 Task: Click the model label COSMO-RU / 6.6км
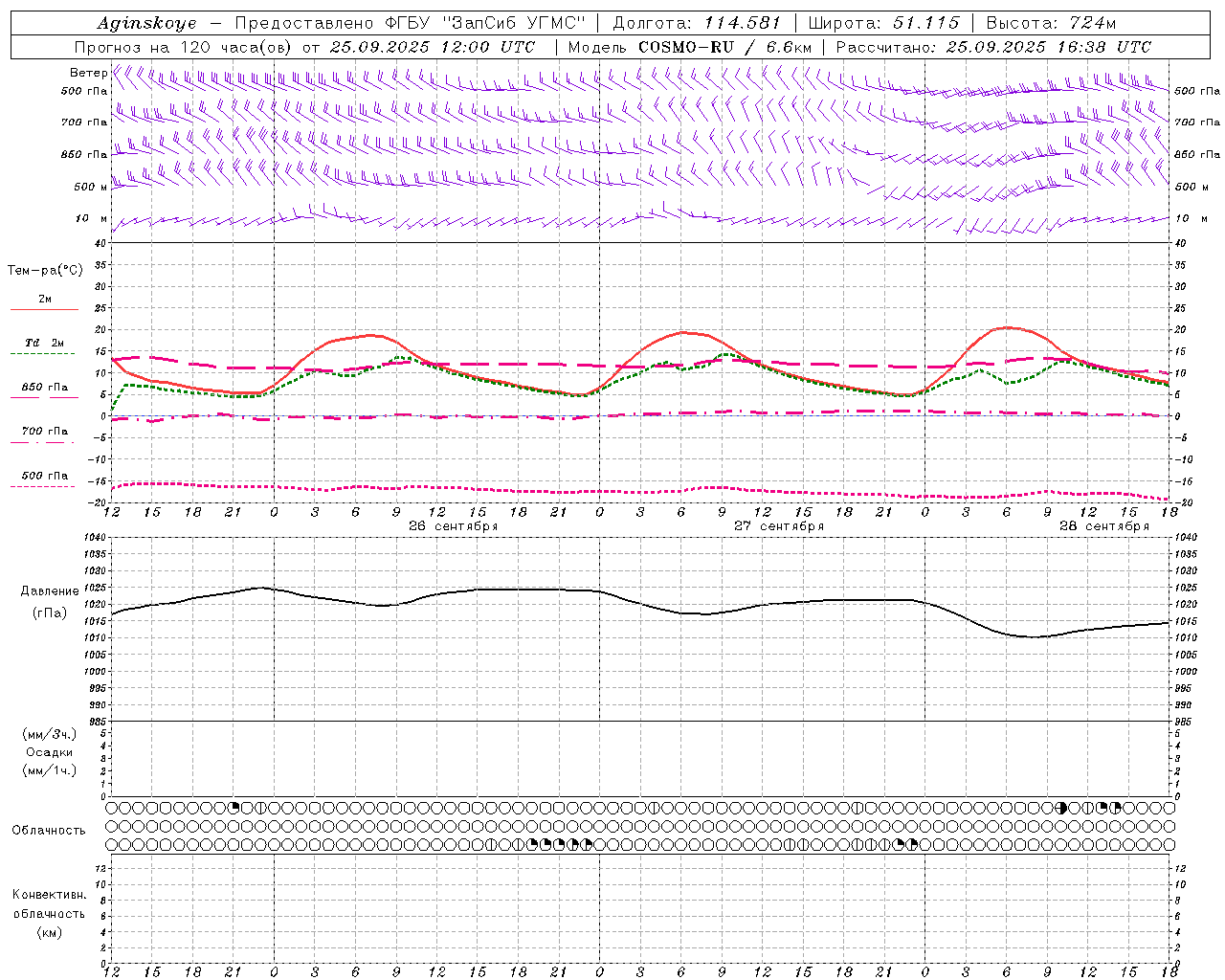[725, 47]
